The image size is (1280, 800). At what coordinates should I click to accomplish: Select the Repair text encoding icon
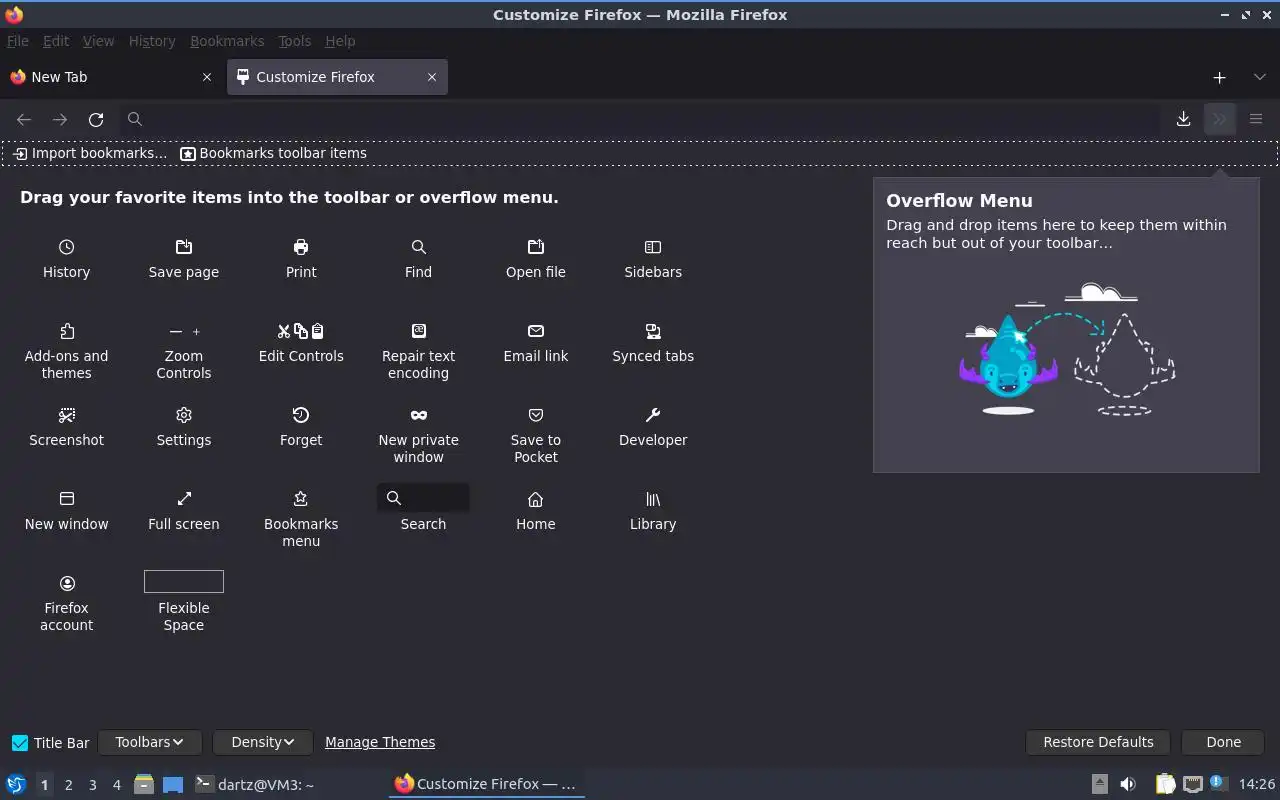click(x=418, y=331)
